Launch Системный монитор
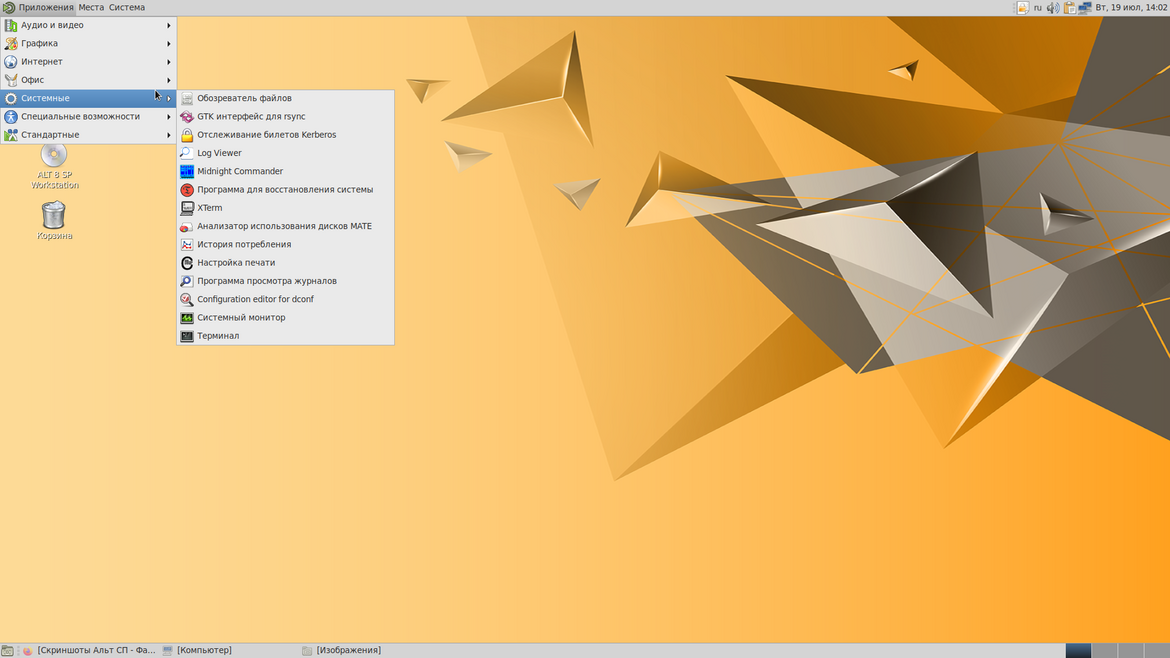Viewport: 1170px width, 658px height. point(285,318)
